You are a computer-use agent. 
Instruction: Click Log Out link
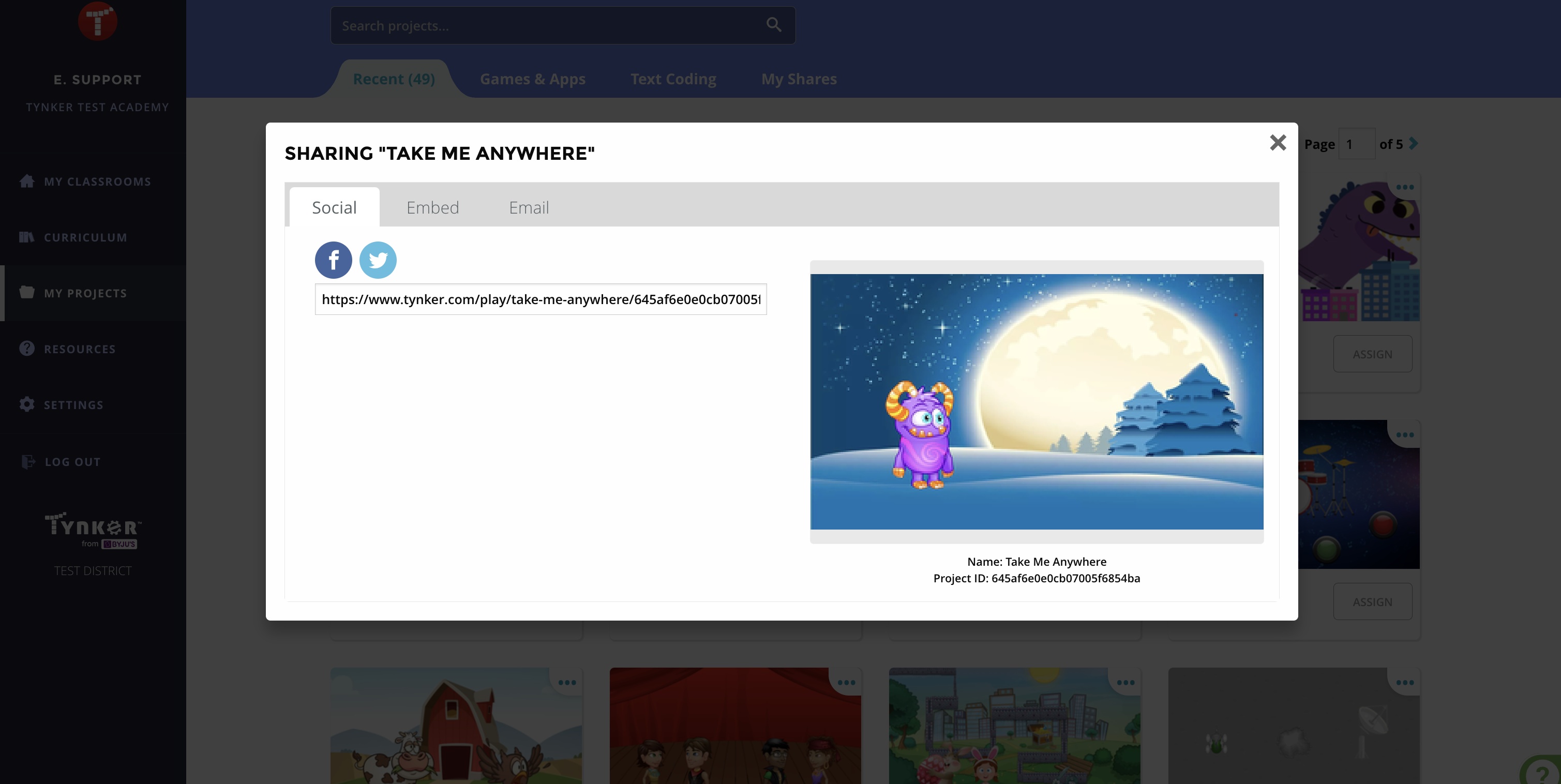click(73, 462)
